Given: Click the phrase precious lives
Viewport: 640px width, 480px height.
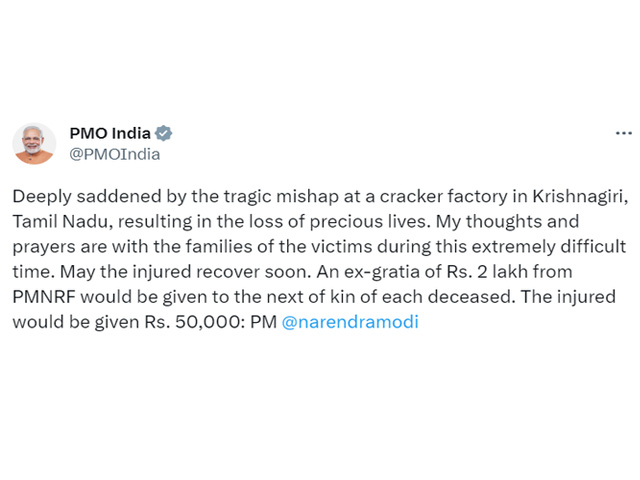Looking at the screenshot, I should pyautogui.click(x=370, y=222).
